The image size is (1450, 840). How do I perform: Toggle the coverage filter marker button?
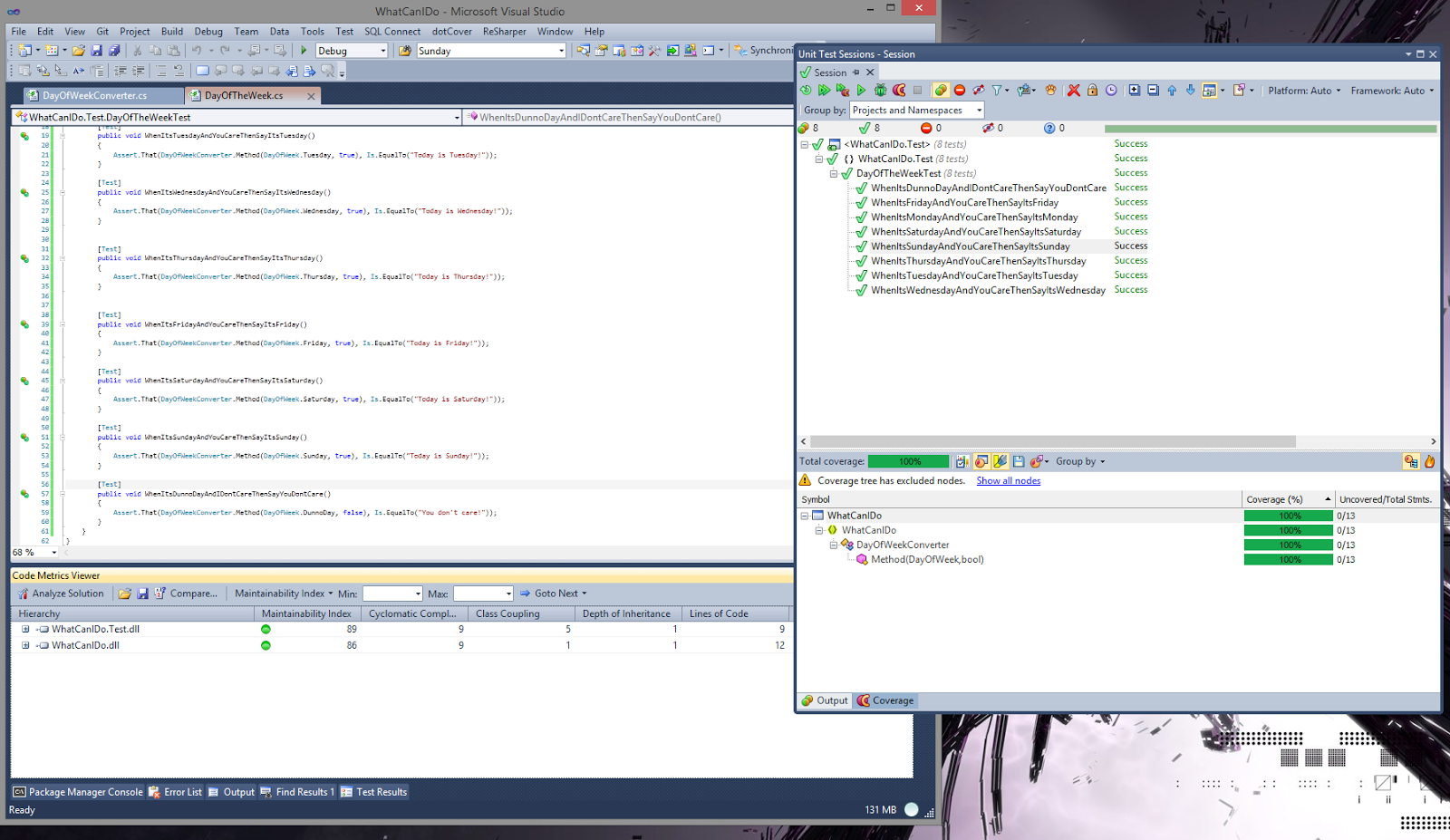(981, 461)
